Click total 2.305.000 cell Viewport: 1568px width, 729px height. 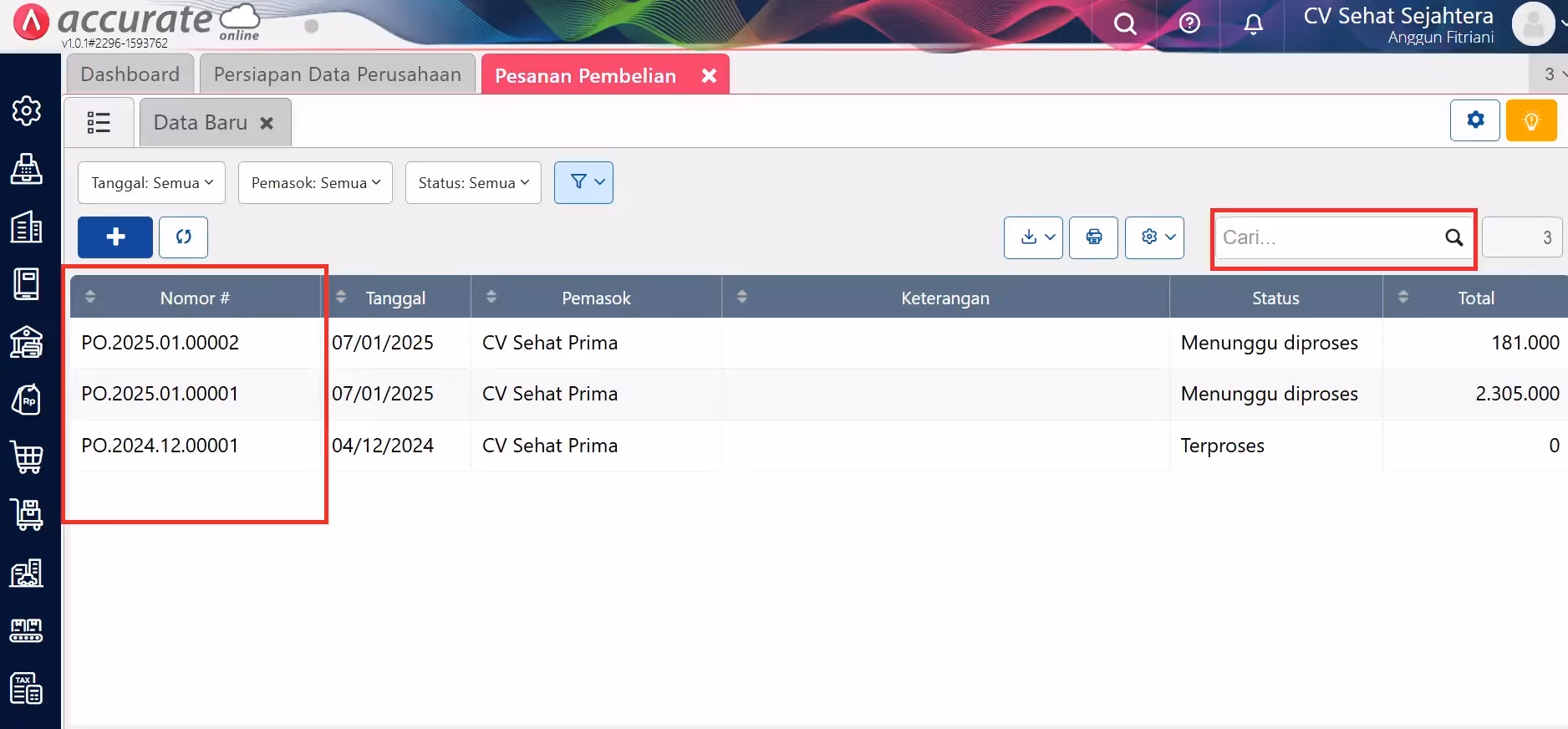[1517, 394]
